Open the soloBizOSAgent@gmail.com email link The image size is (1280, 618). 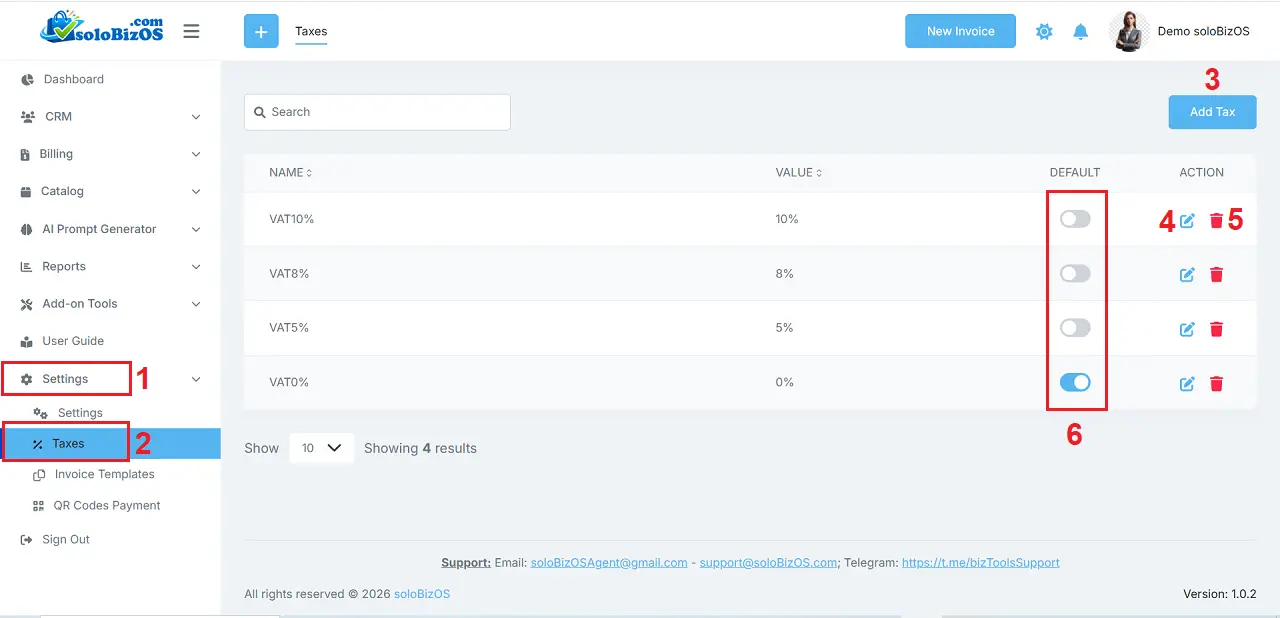609,563
